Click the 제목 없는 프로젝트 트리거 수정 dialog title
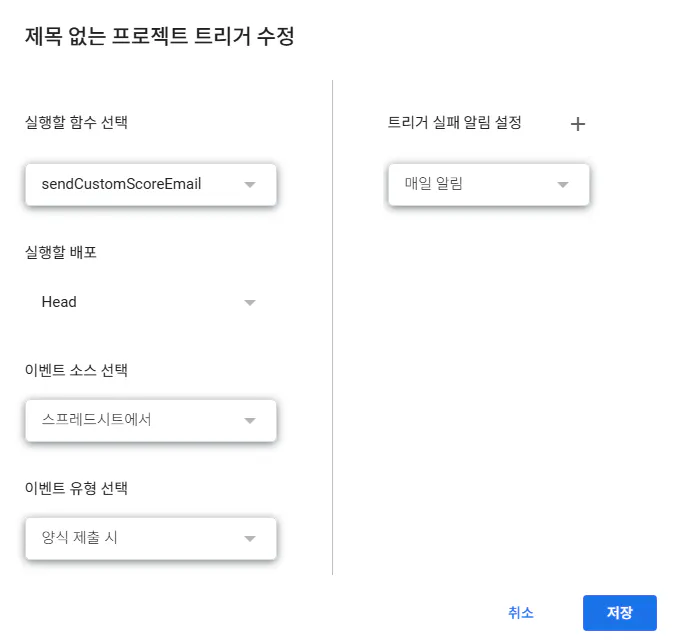This screenshot has width=673, height=644. click(x=160, y=37)
